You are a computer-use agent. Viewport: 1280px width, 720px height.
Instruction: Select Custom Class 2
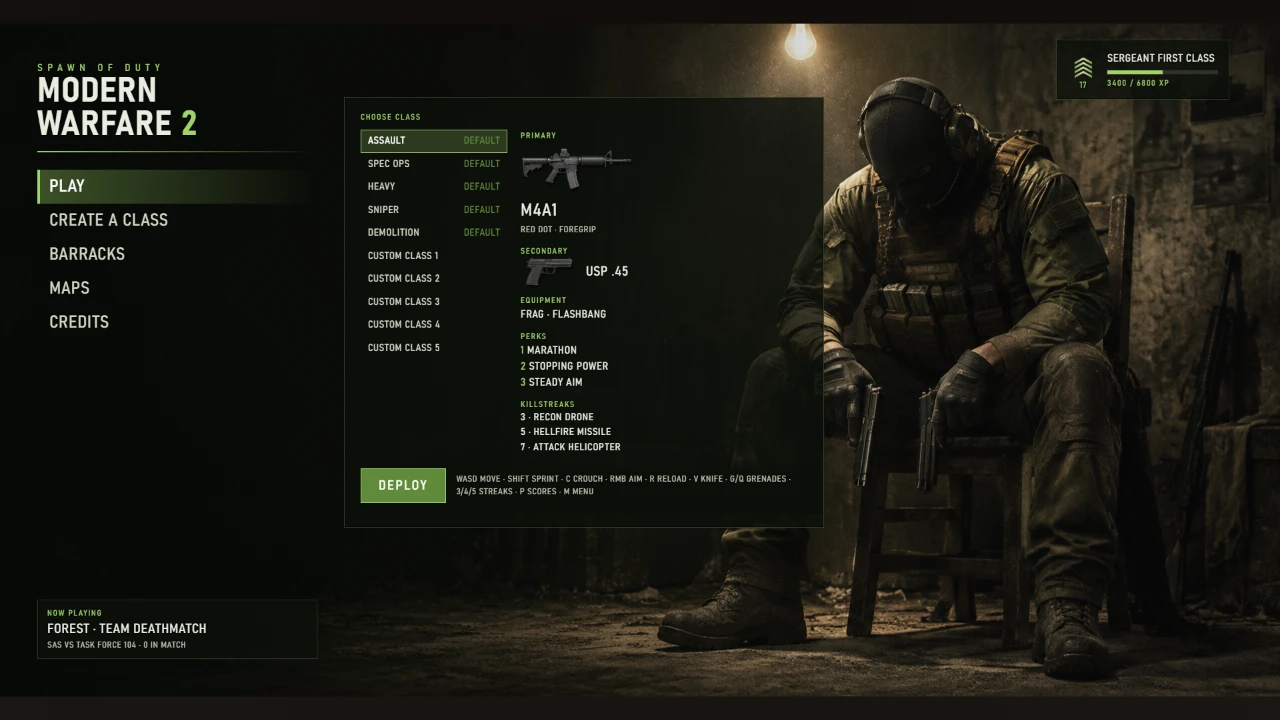(x=434, y=279)
